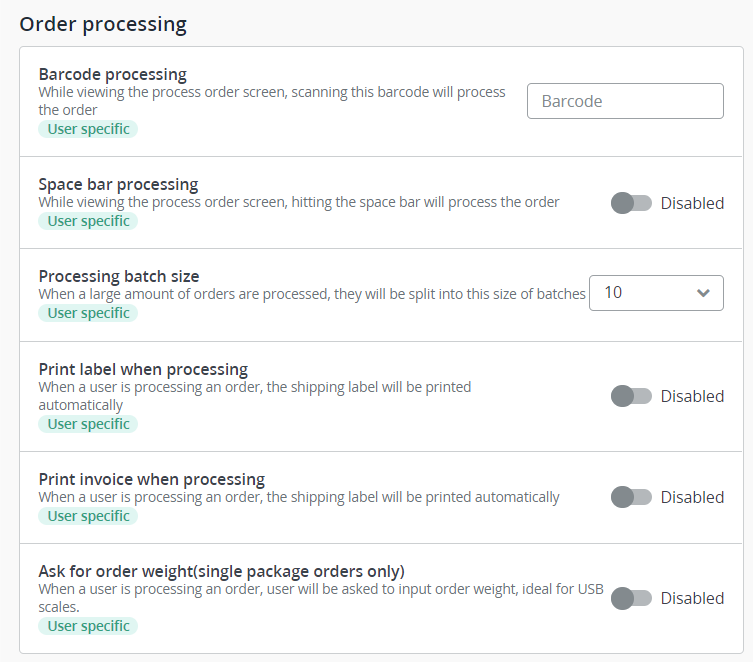Click the Processing batch size label
Screen dimensions: 753x662
click(118, 276)
